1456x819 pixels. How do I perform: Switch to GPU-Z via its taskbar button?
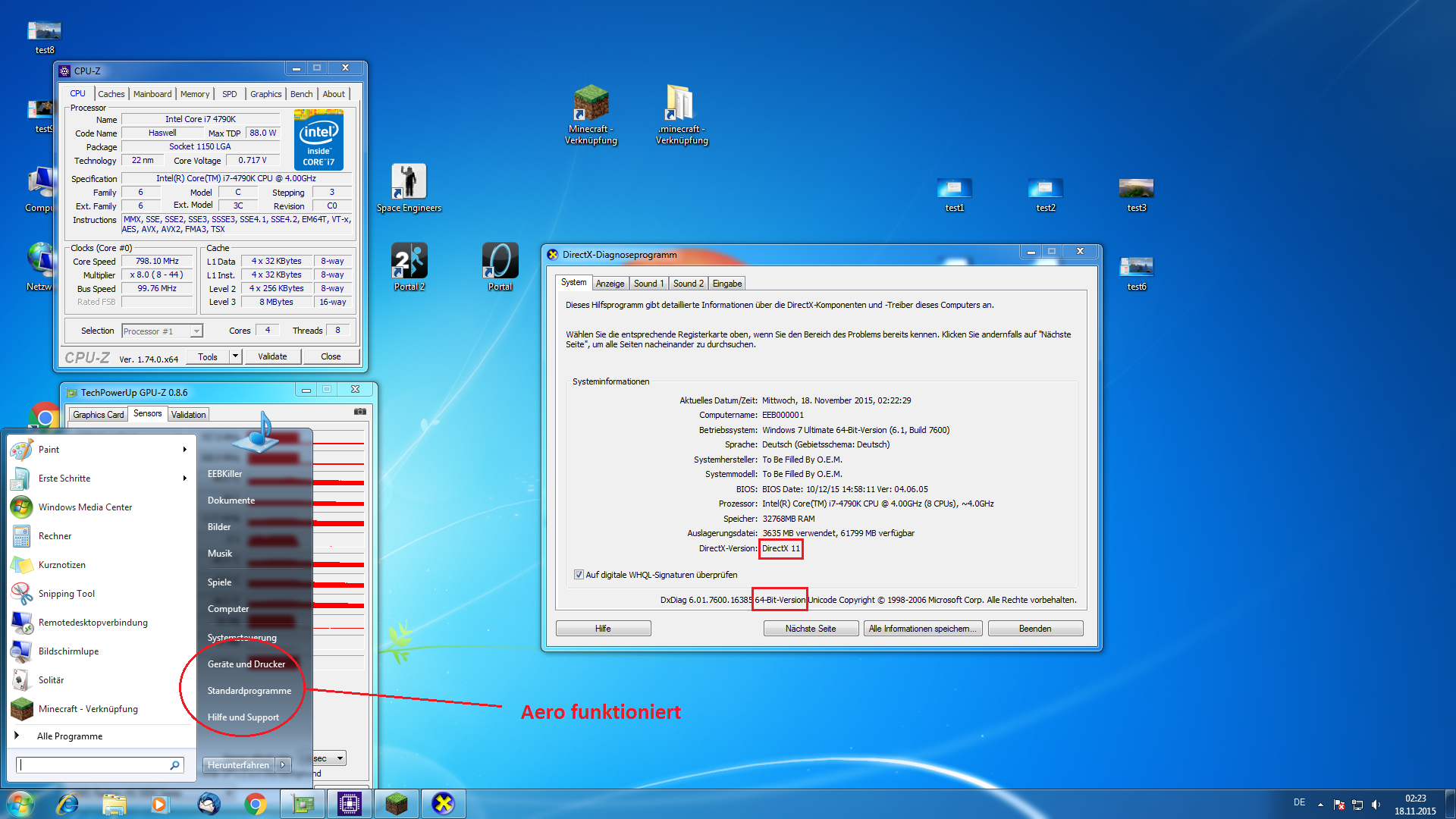pos(303,804)
